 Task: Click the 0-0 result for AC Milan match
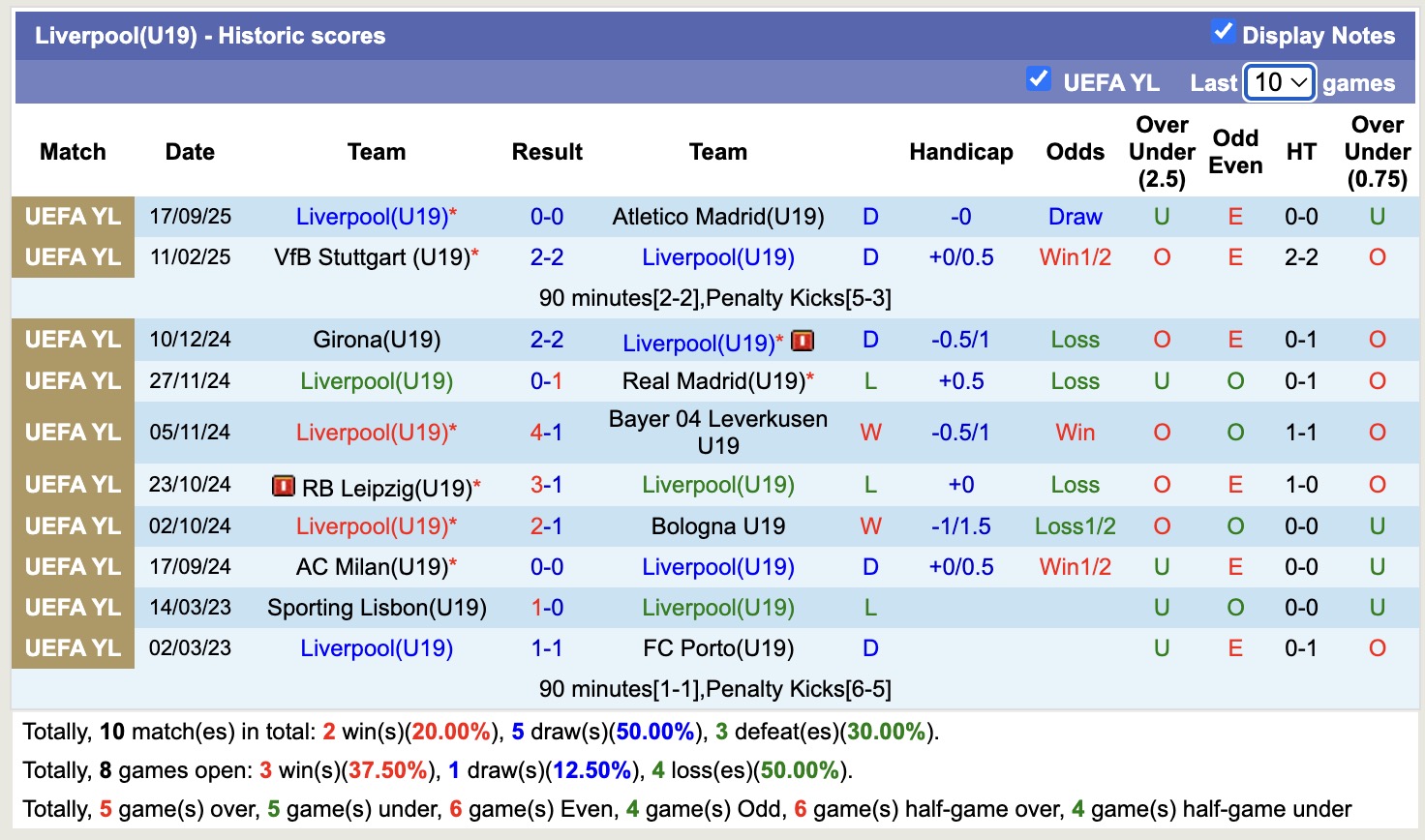[546, 567]
